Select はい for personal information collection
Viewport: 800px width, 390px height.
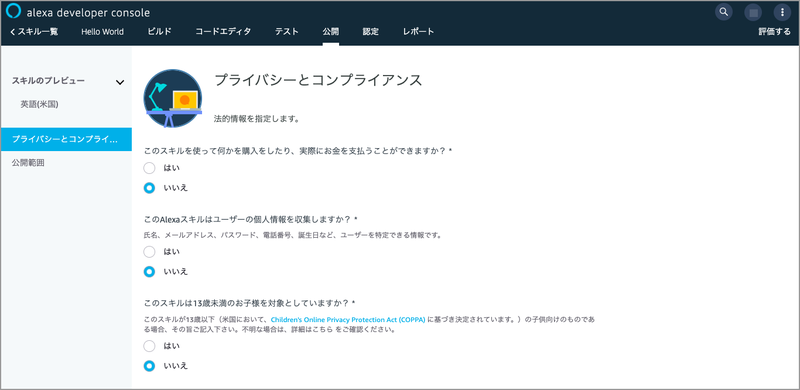click(x=149, y=252)
